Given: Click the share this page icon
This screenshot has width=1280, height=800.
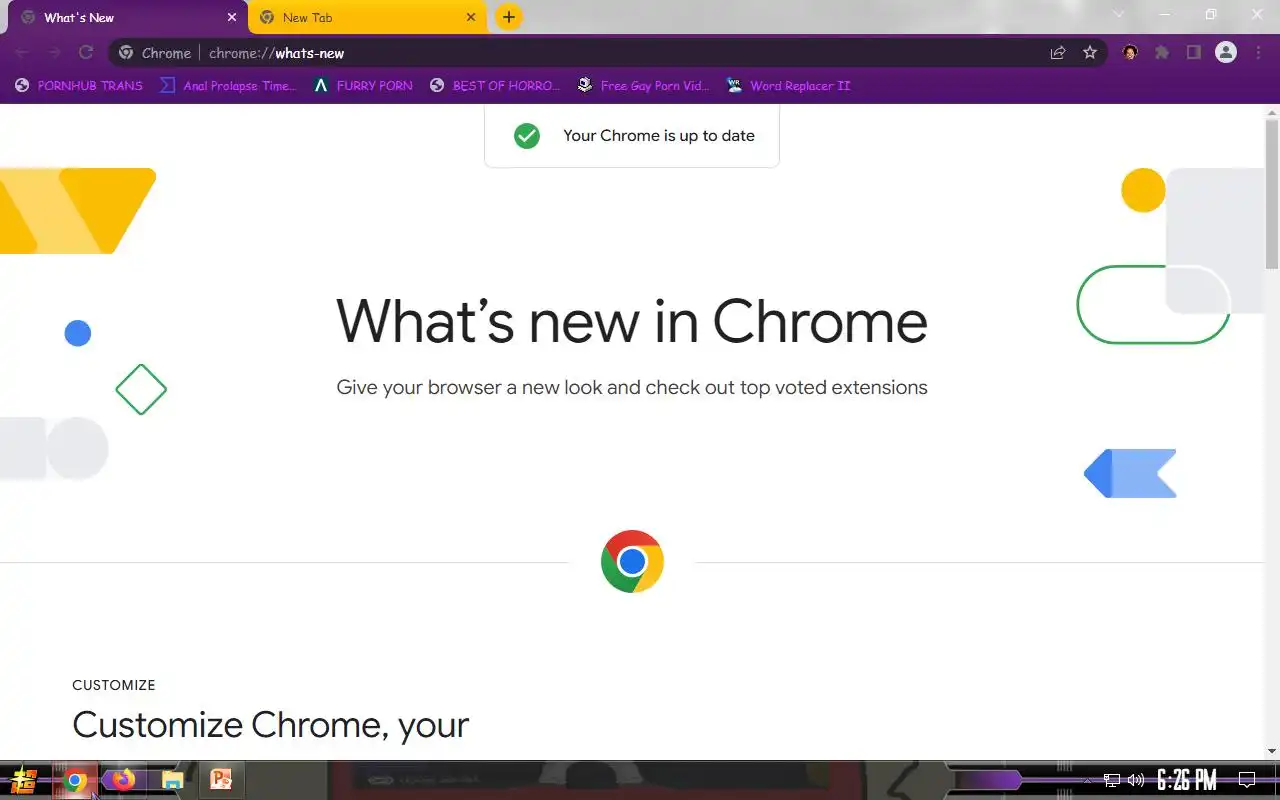Looking at the screenshot, I should (1058, 53).
